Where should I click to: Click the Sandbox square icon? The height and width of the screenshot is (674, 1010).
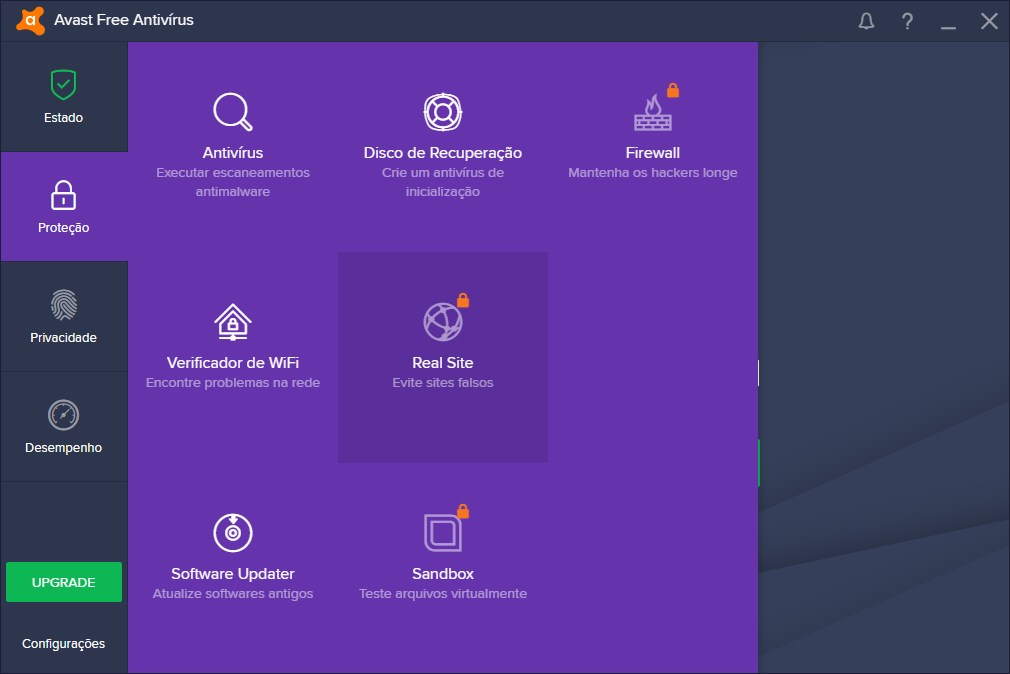coord(443,533)
